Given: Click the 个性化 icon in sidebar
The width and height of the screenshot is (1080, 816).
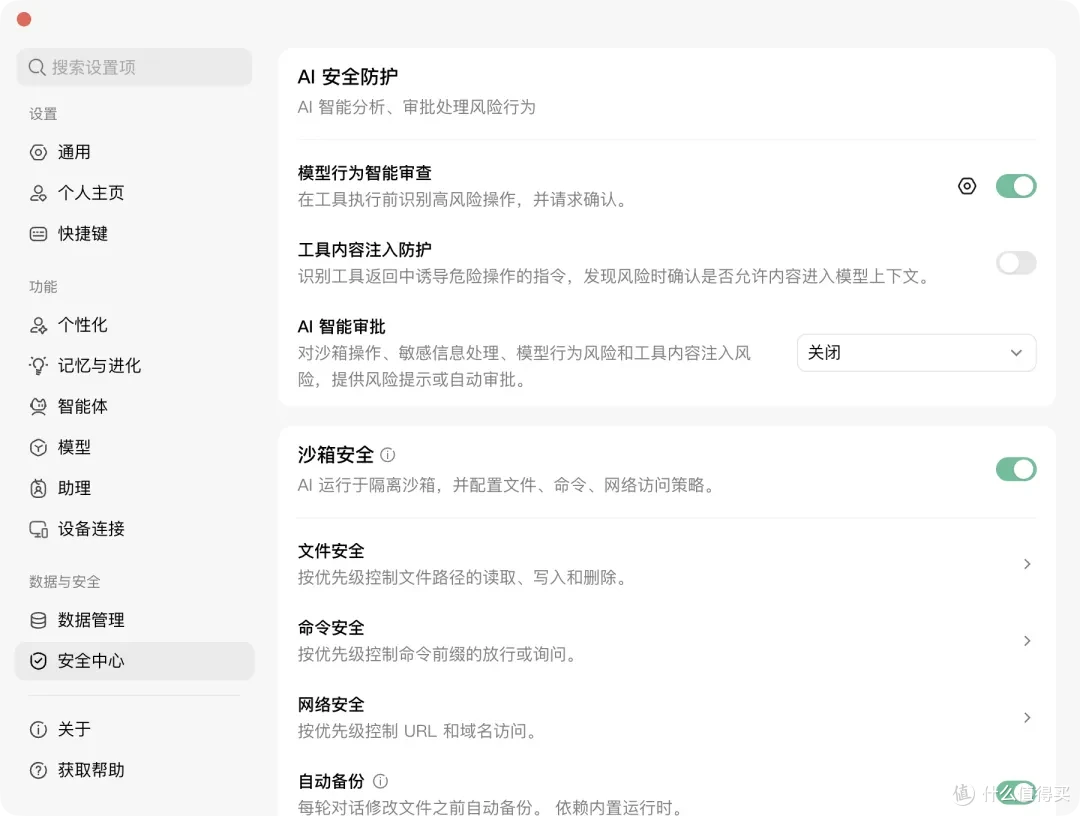Looking at the screenshot, I should [39, 325].
